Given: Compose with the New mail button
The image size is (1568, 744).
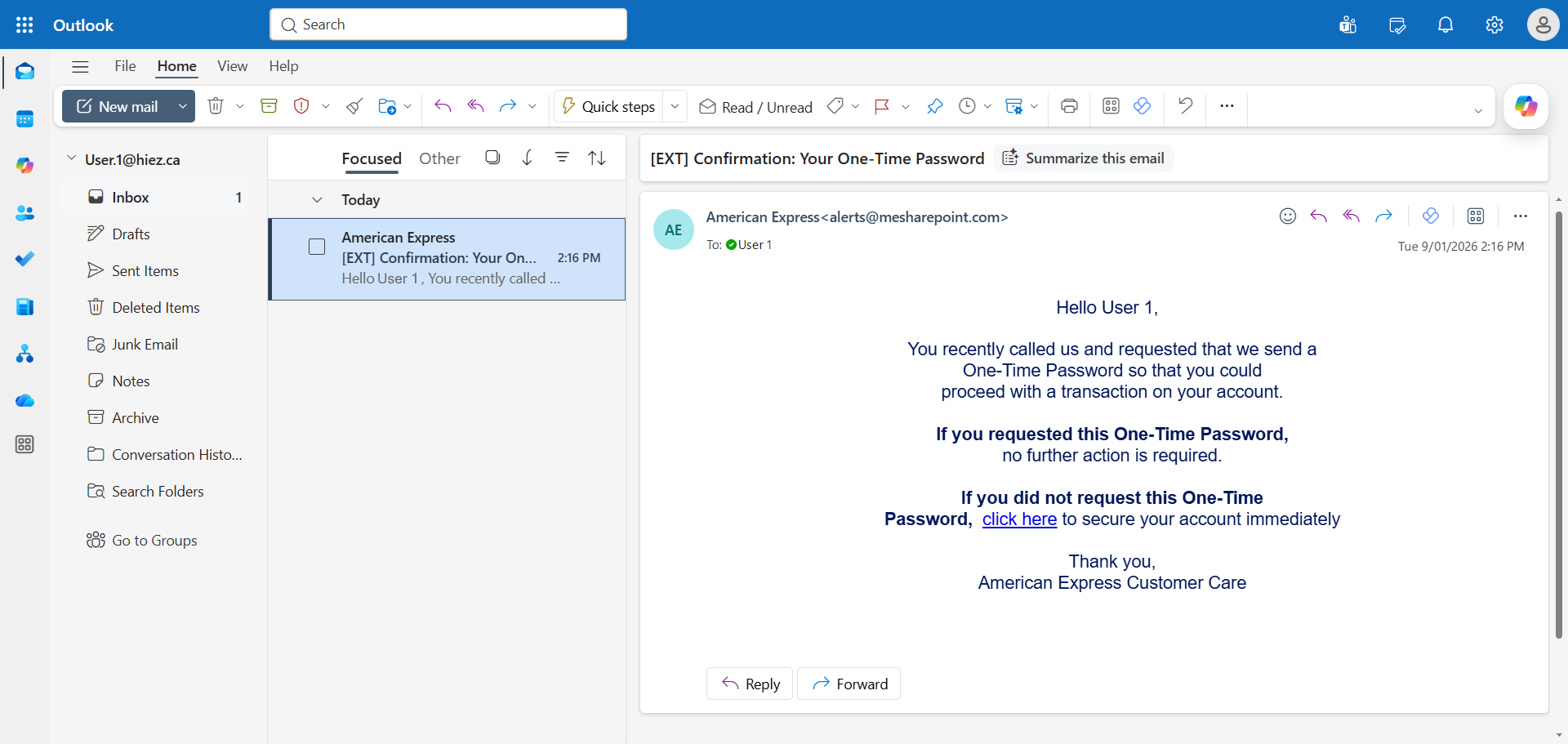Looking at the screenshot, I should [x=118, y=106].
